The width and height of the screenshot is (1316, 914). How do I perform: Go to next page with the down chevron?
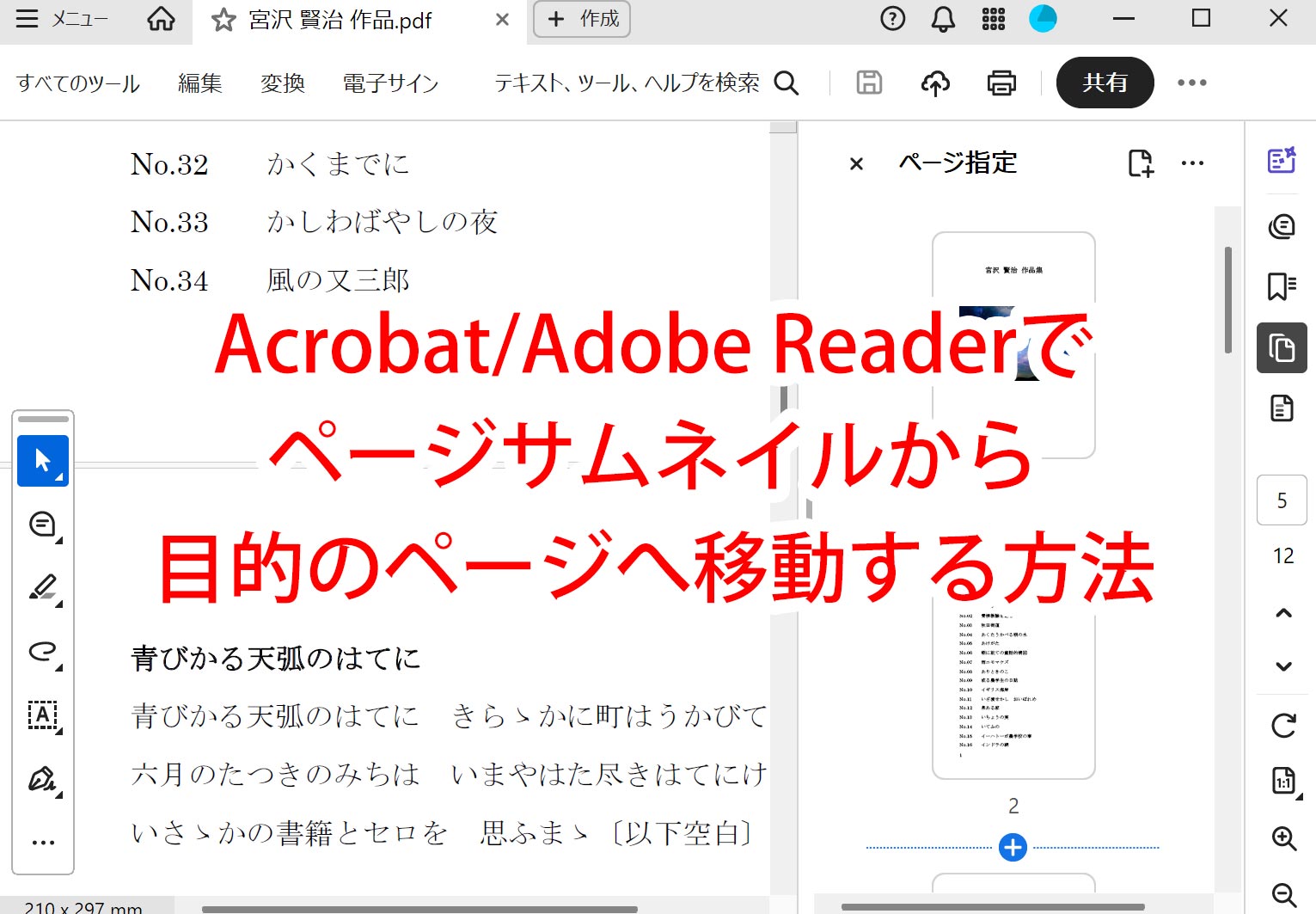1283,666
